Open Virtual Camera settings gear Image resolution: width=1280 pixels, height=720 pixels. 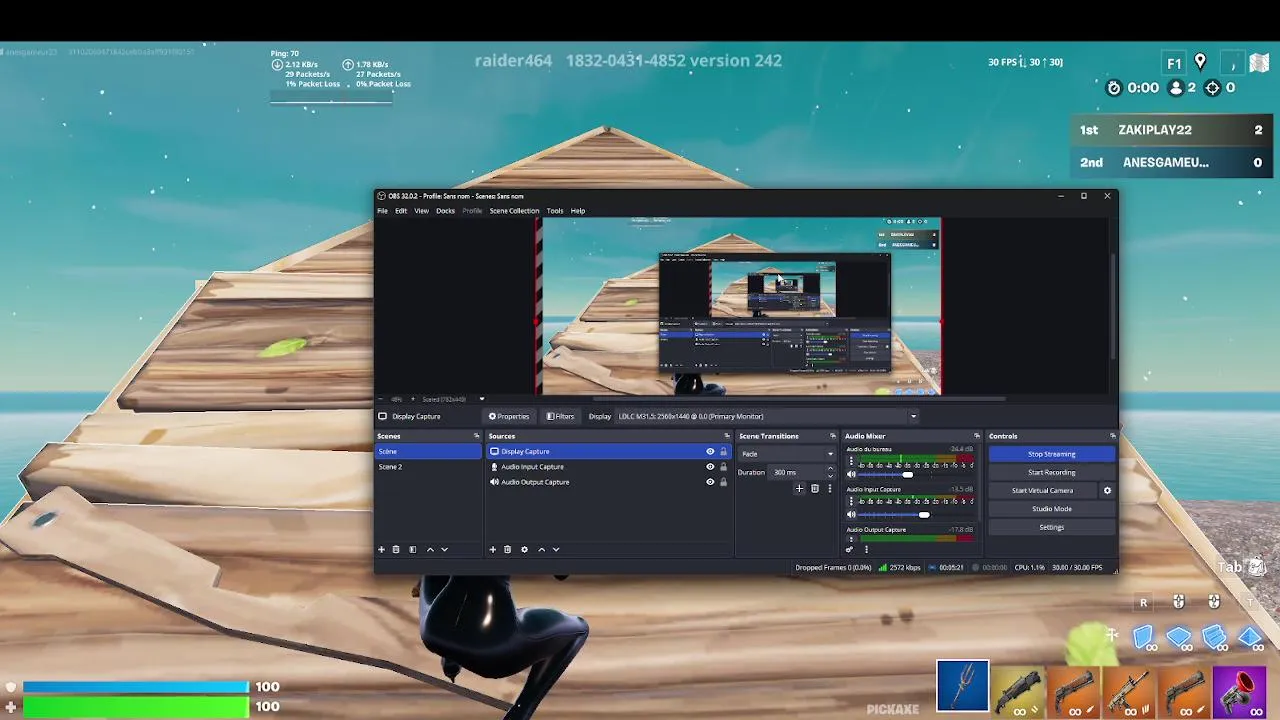[1107, 491]
